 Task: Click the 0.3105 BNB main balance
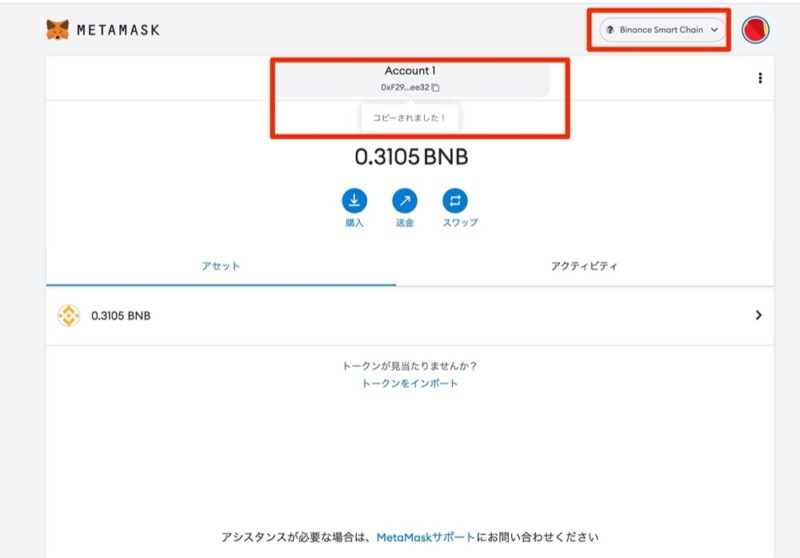pos(411,157)
